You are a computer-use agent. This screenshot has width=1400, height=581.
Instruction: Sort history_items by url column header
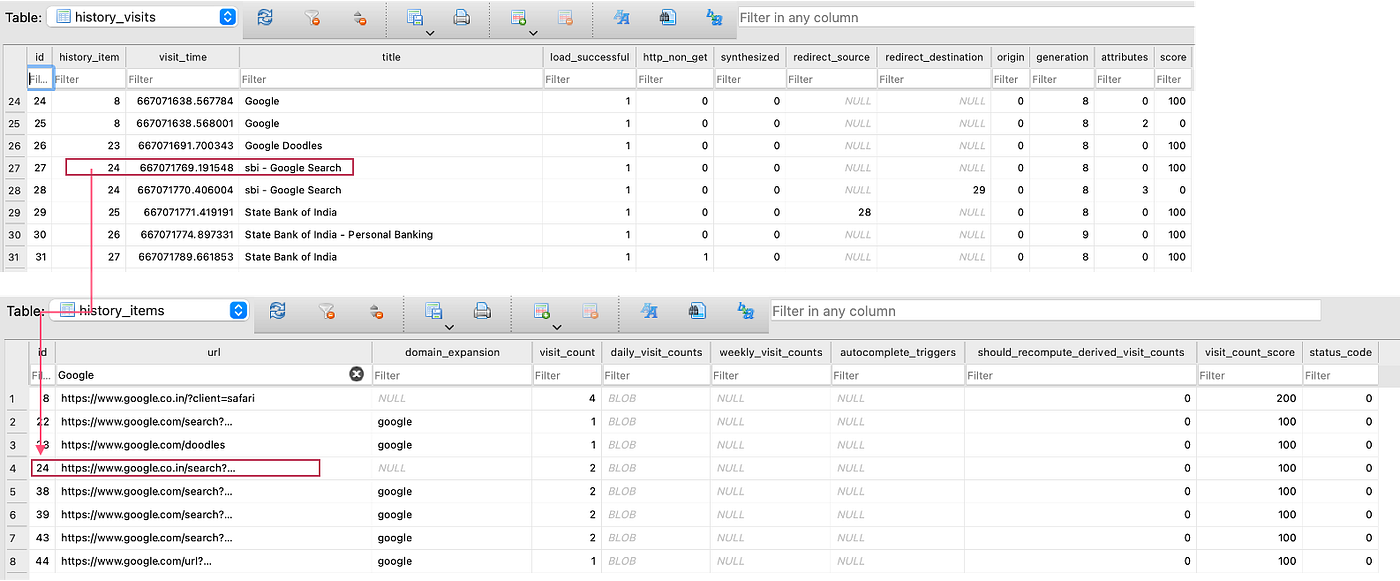click(x=213, y=352)
